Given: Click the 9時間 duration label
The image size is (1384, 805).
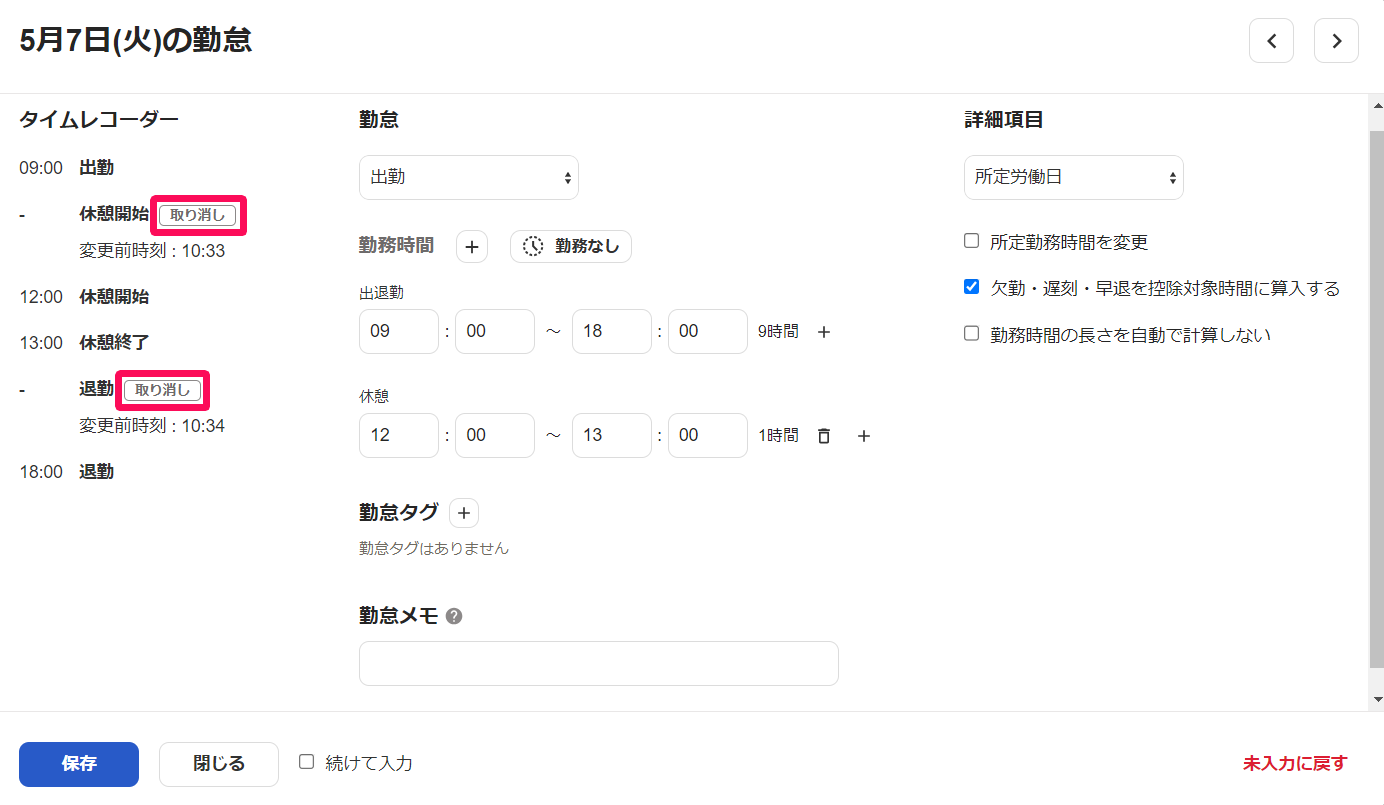Looking at the screenshot, I should point(778,332).
